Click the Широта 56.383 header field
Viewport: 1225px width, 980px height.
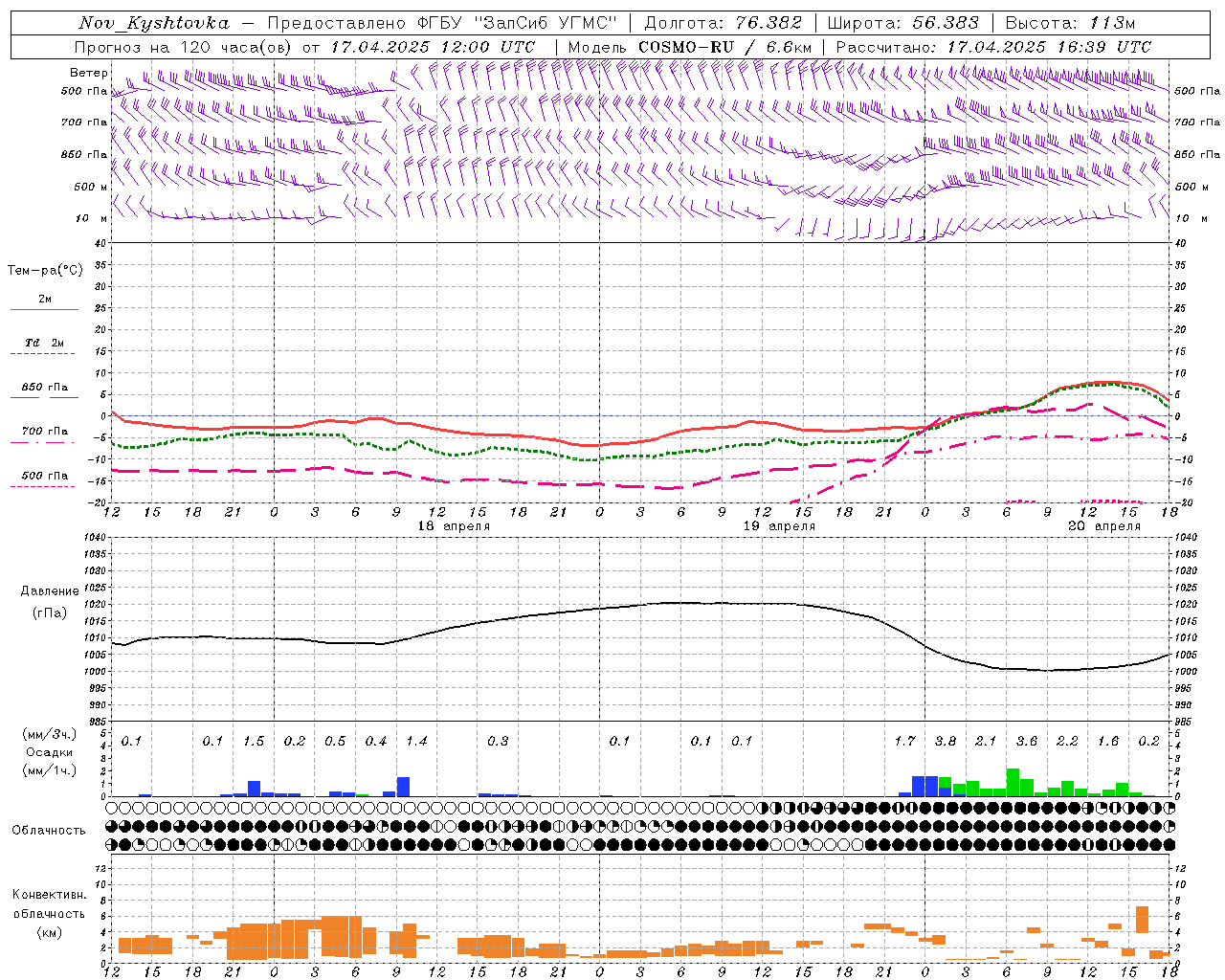coord(902,23)
